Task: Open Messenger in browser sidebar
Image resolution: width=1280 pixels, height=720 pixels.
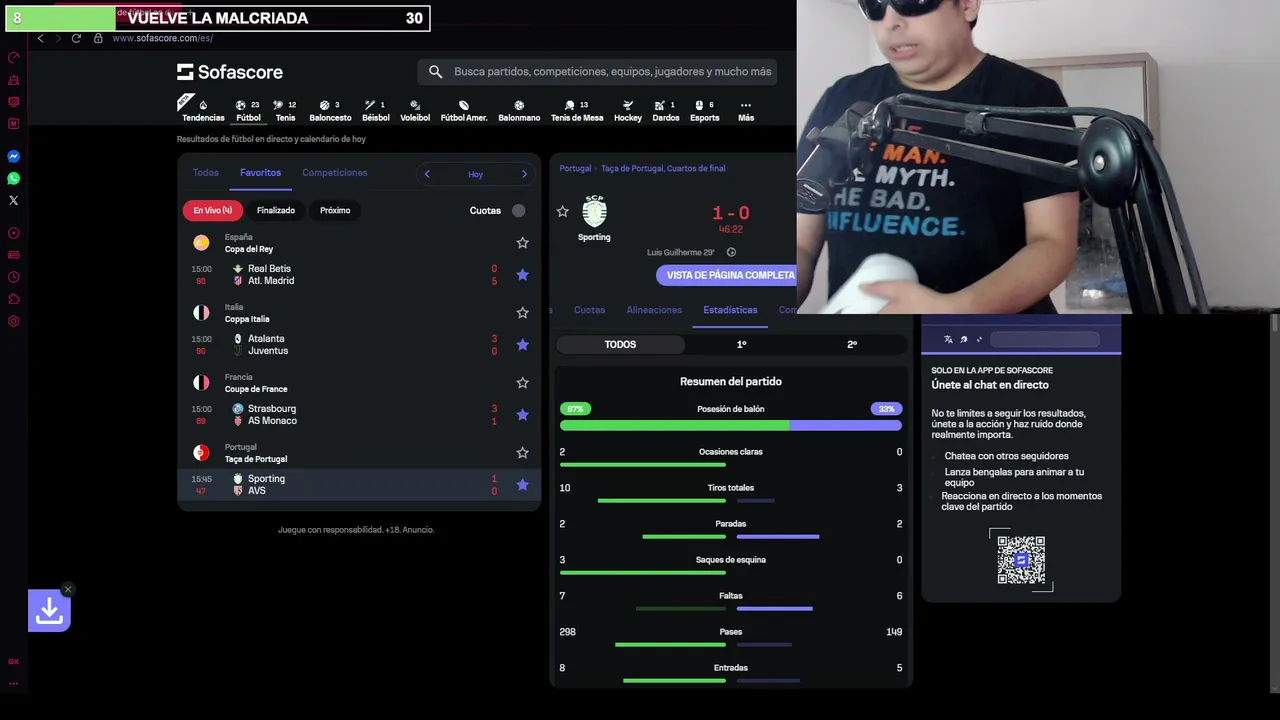Action: [x=13, y=157]
